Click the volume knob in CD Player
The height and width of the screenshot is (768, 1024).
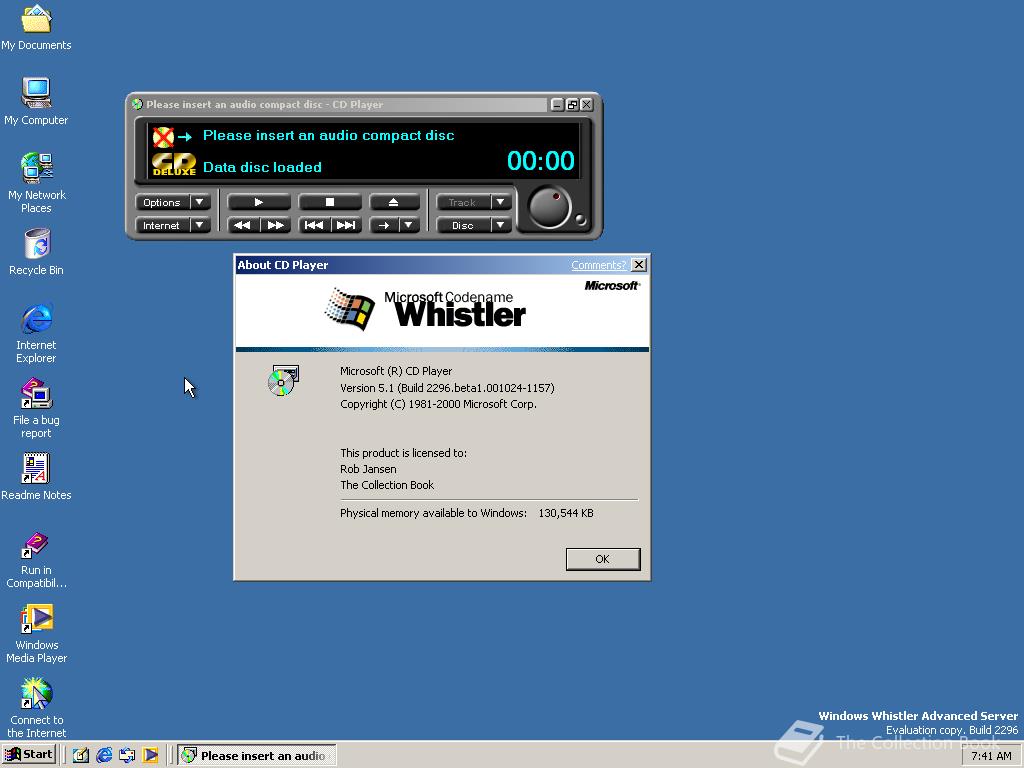point(549,208)
